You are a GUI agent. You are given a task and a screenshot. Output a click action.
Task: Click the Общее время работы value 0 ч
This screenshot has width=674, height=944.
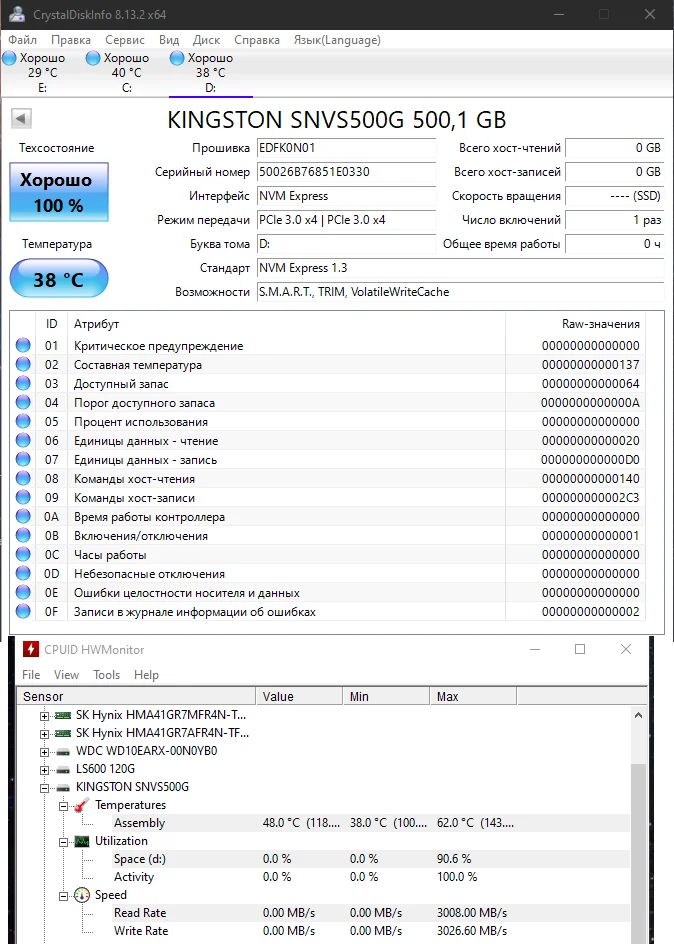pos(614,244)
